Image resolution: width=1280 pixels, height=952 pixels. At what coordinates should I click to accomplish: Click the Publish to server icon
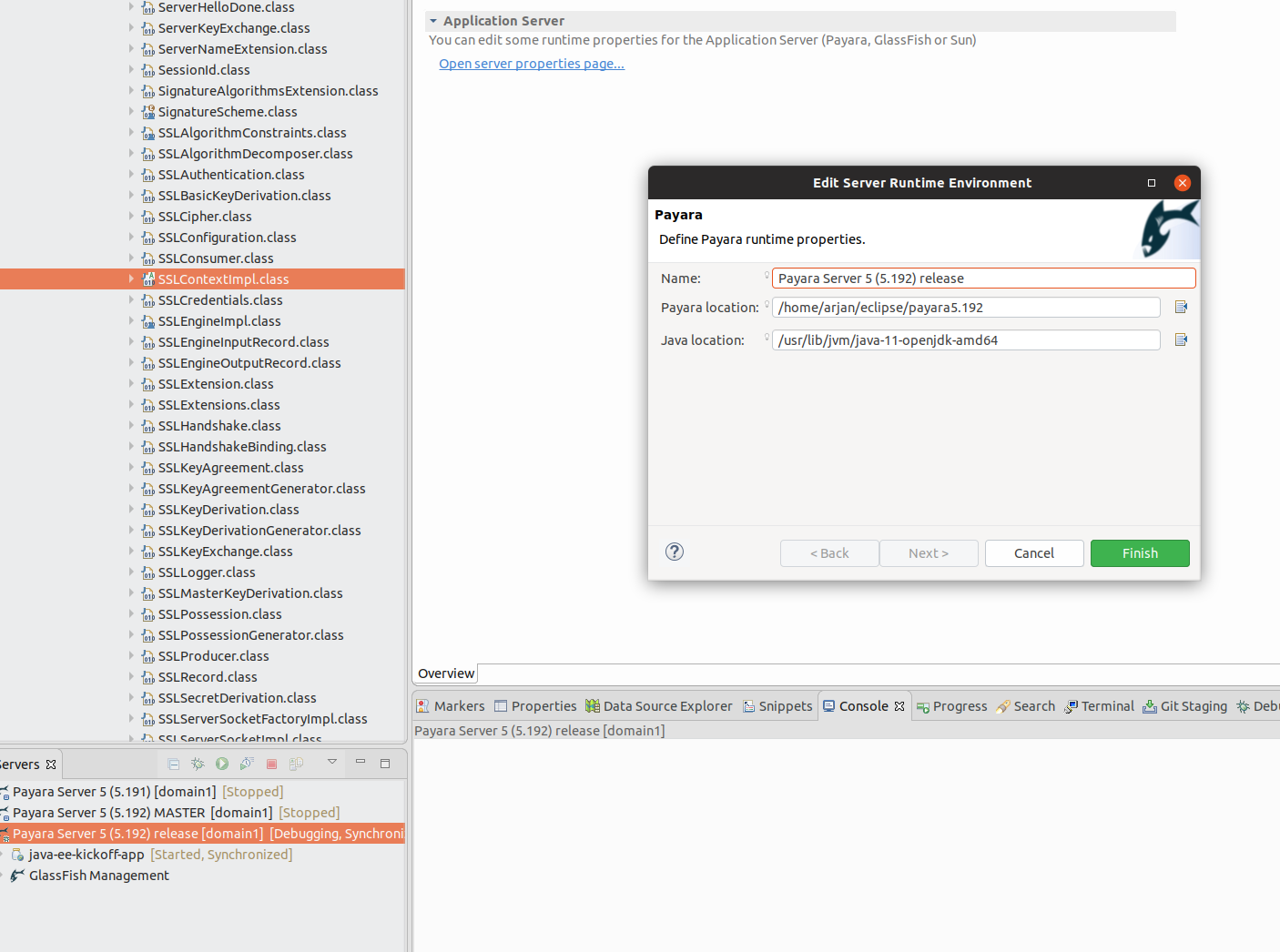click(296, 764)
